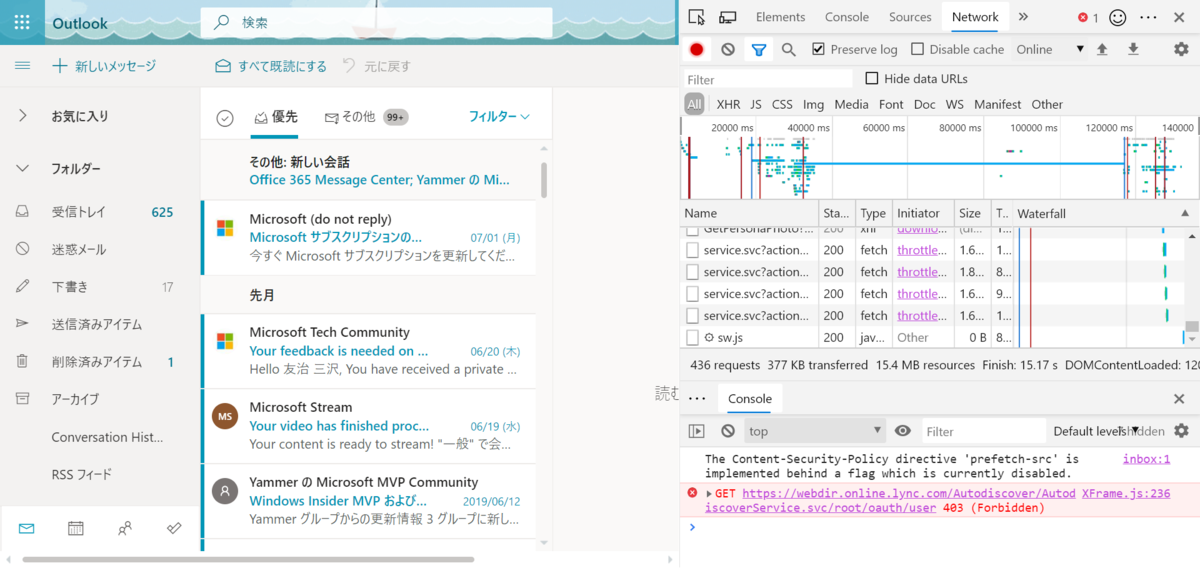The height and width of the screenshot is (568, 1200).
Task: Open the DevTools Elements tab
Action: [x=781, y=17]
